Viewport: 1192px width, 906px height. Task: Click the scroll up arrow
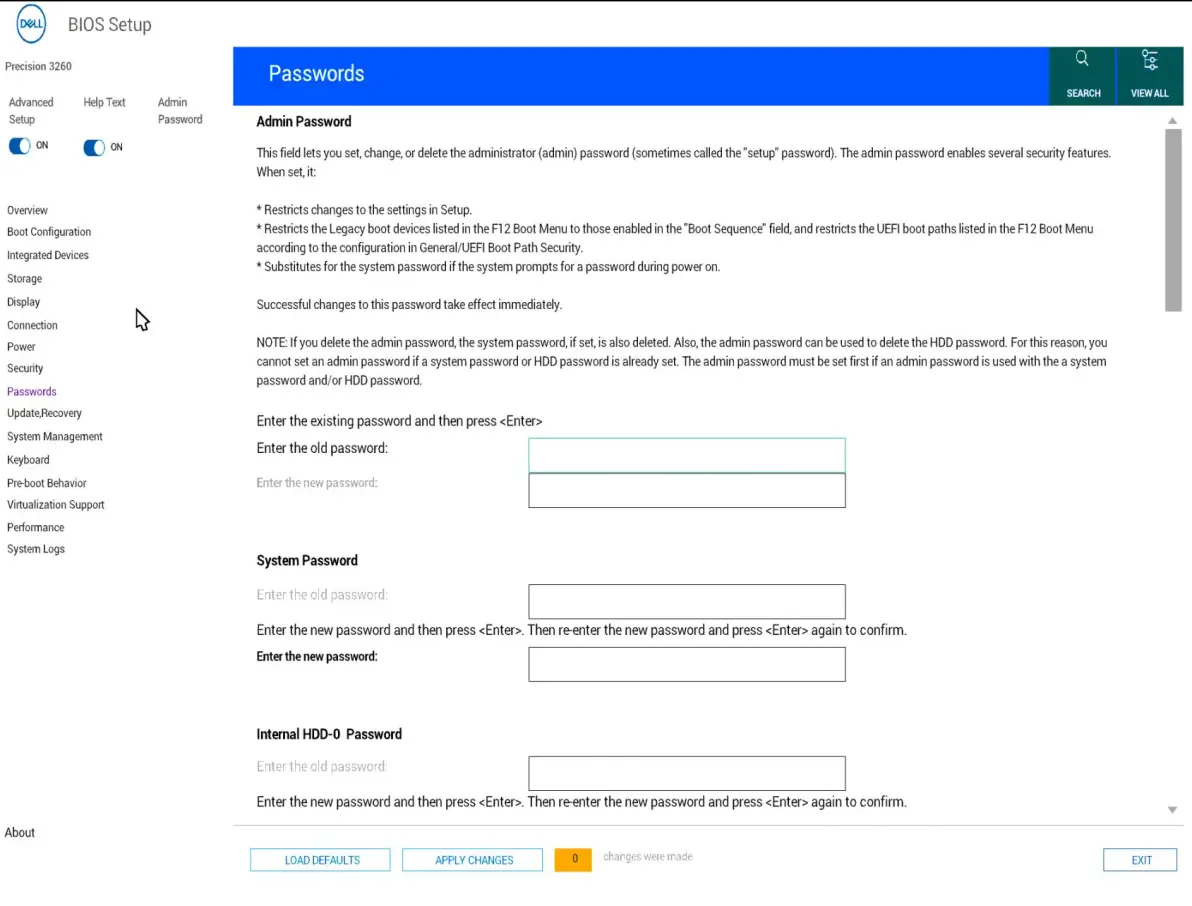[x=1173, y=121]
